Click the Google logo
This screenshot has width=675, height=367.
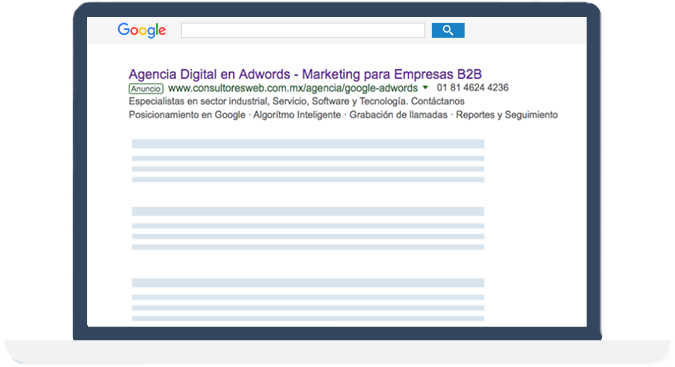[142, 31]
